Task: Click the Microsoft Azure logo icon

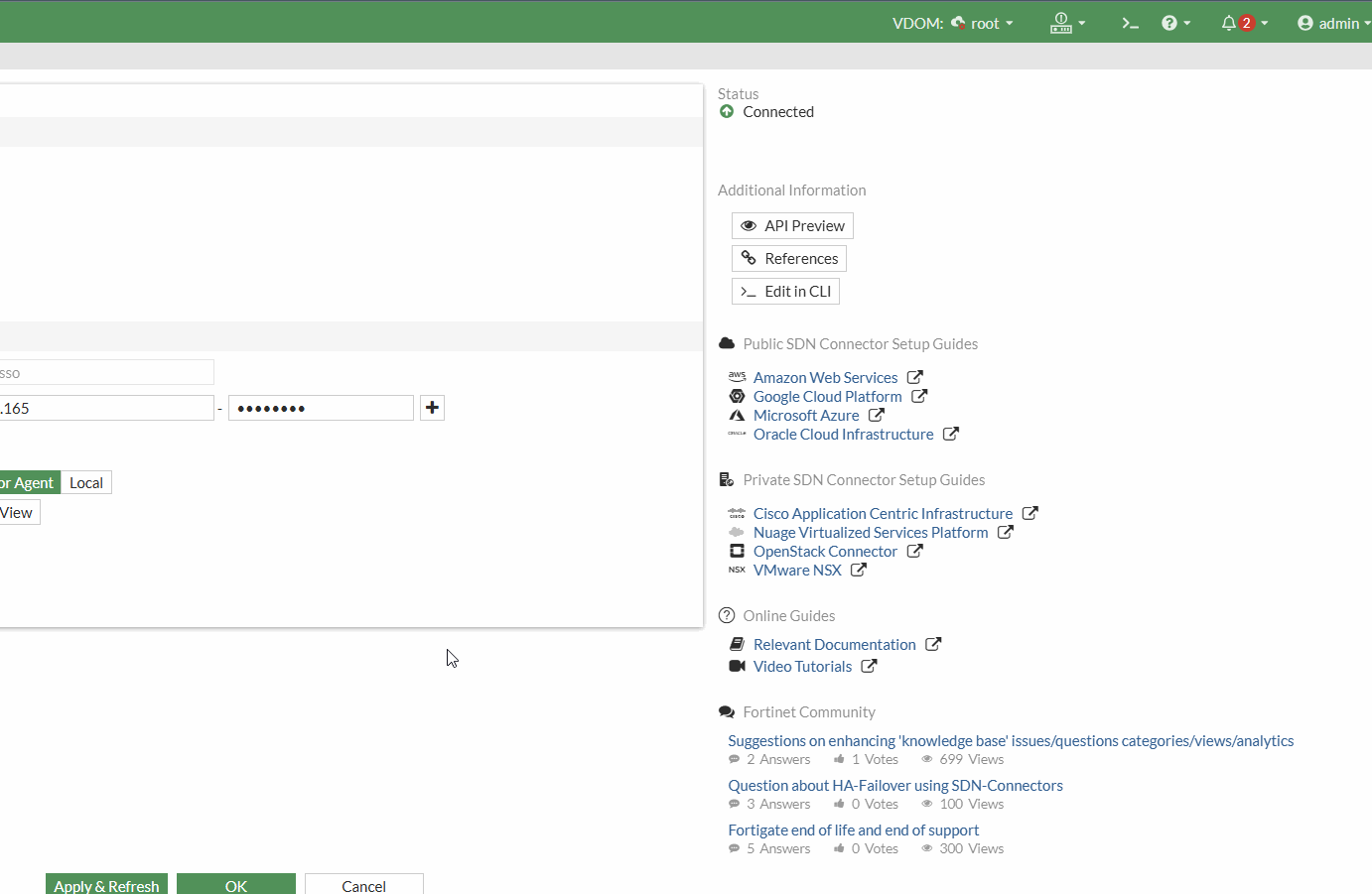Action: coord(737,415)
